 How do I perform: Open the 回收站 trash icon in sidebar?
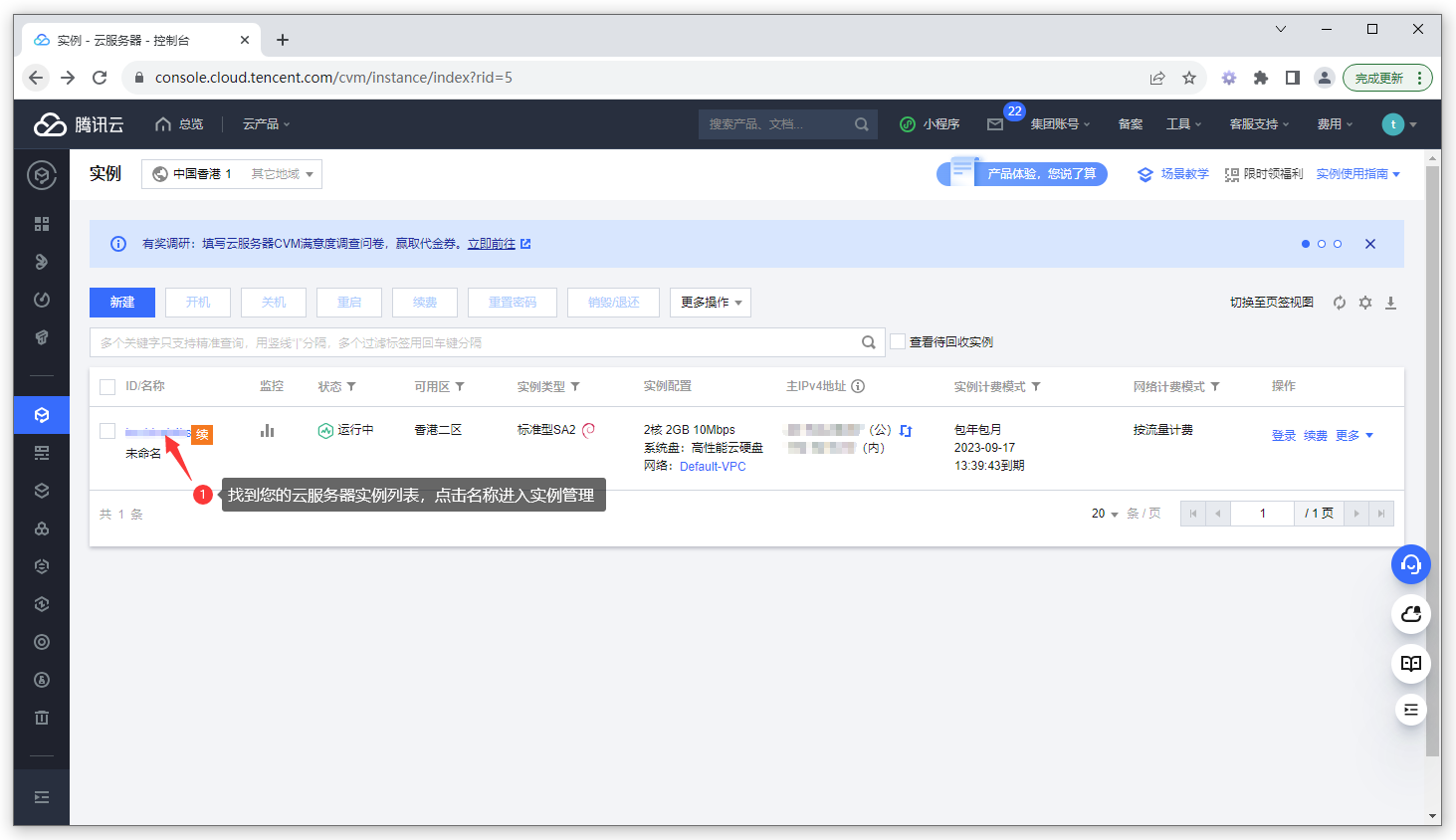point(41,717)
